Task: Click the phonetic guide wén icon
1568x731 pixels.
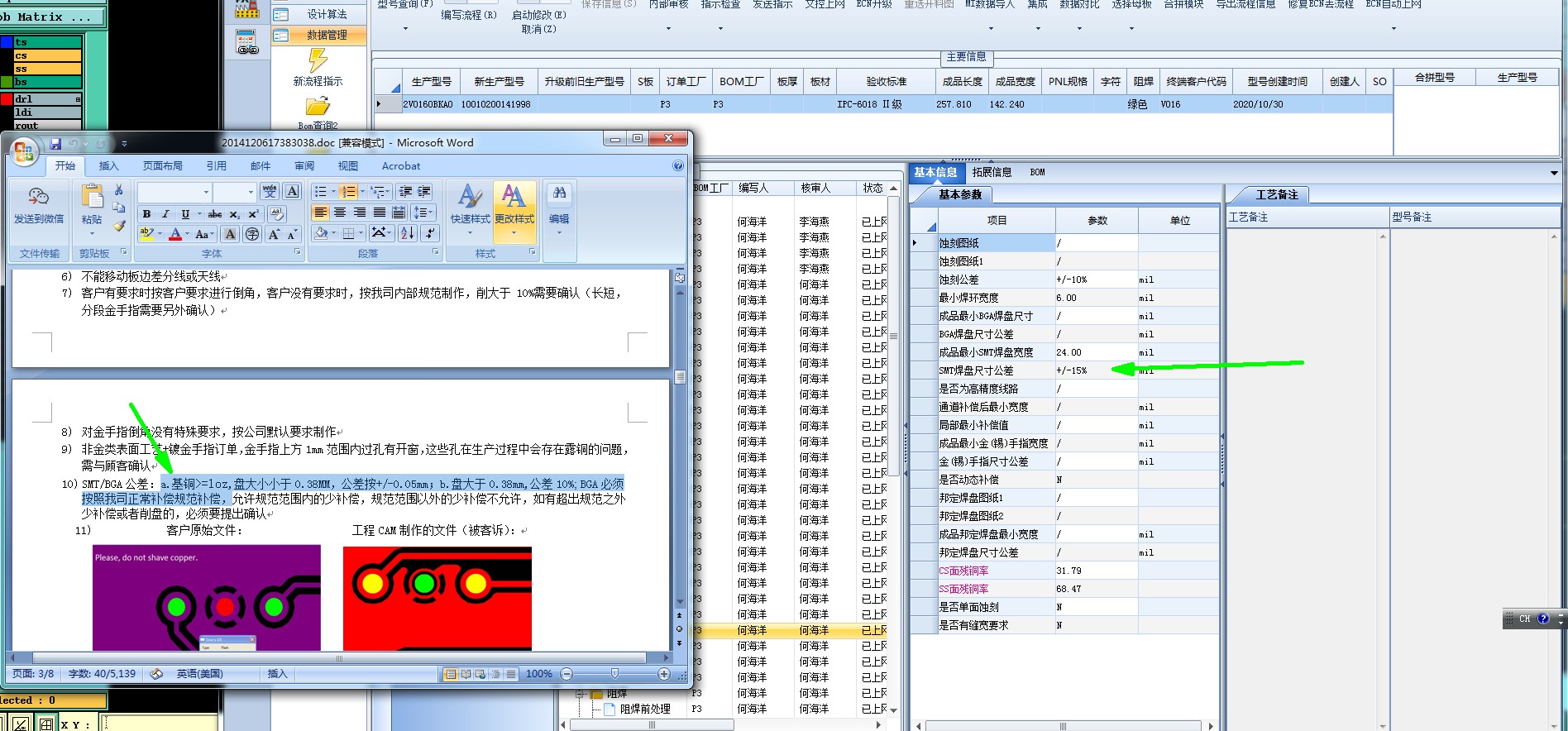Action: tap(270, 192)
